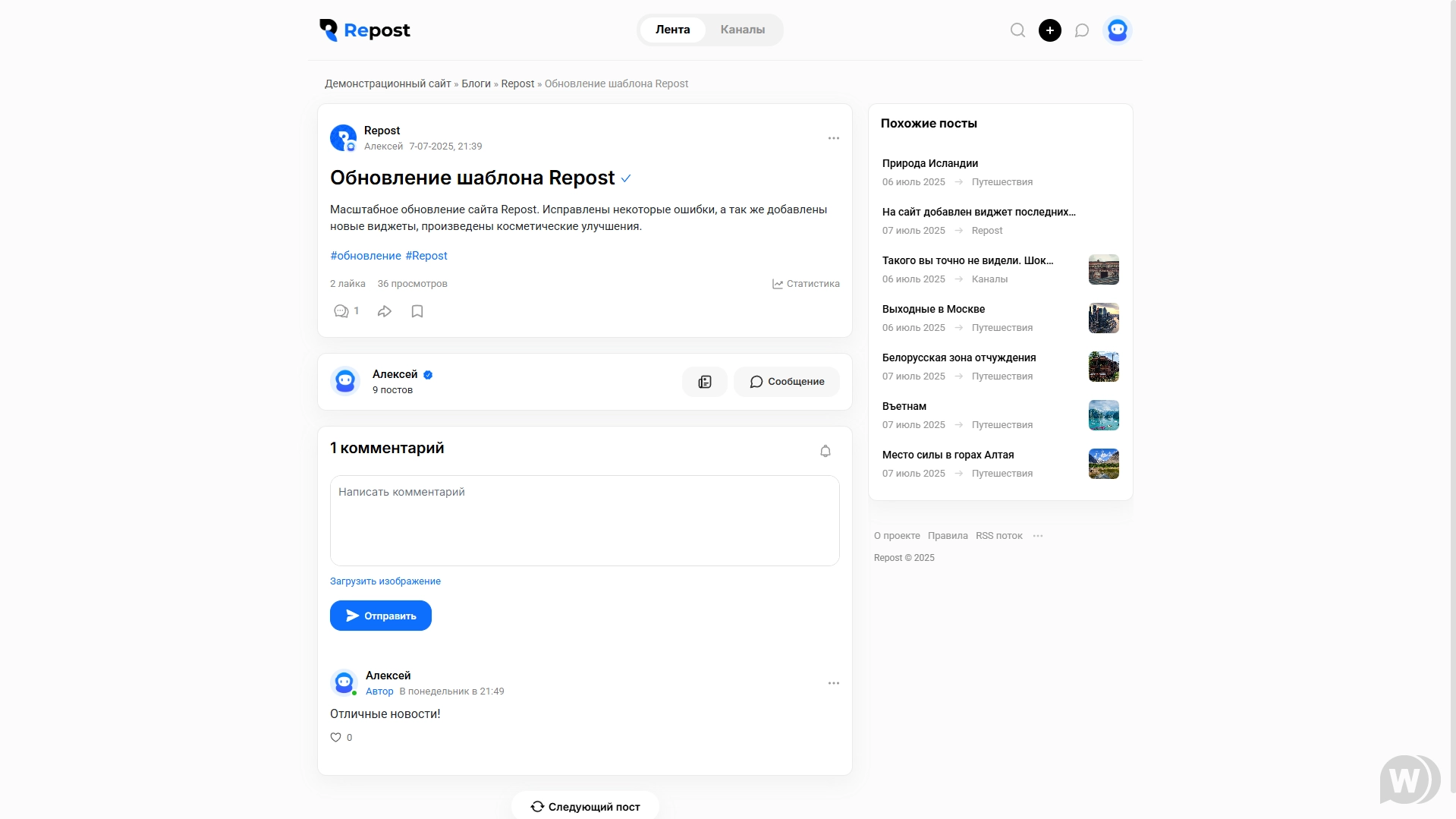
Task: Click inside the Написать комментарий field
Action: pyautogui.click(x=584, y=521)
